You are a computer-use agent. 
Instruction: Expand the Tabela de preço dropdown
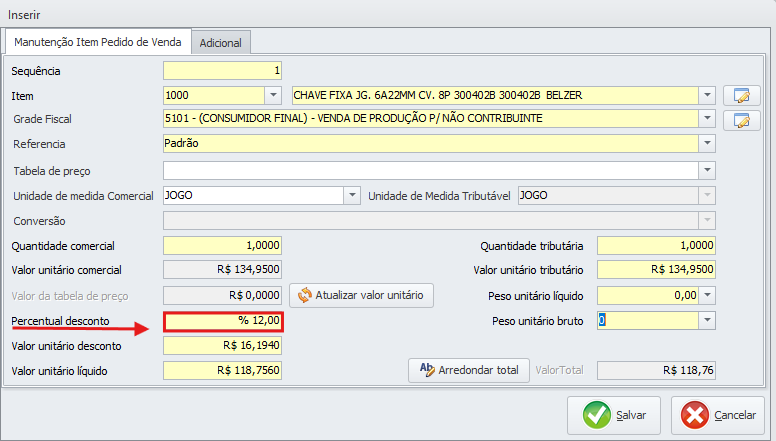(x=708, y=170)
